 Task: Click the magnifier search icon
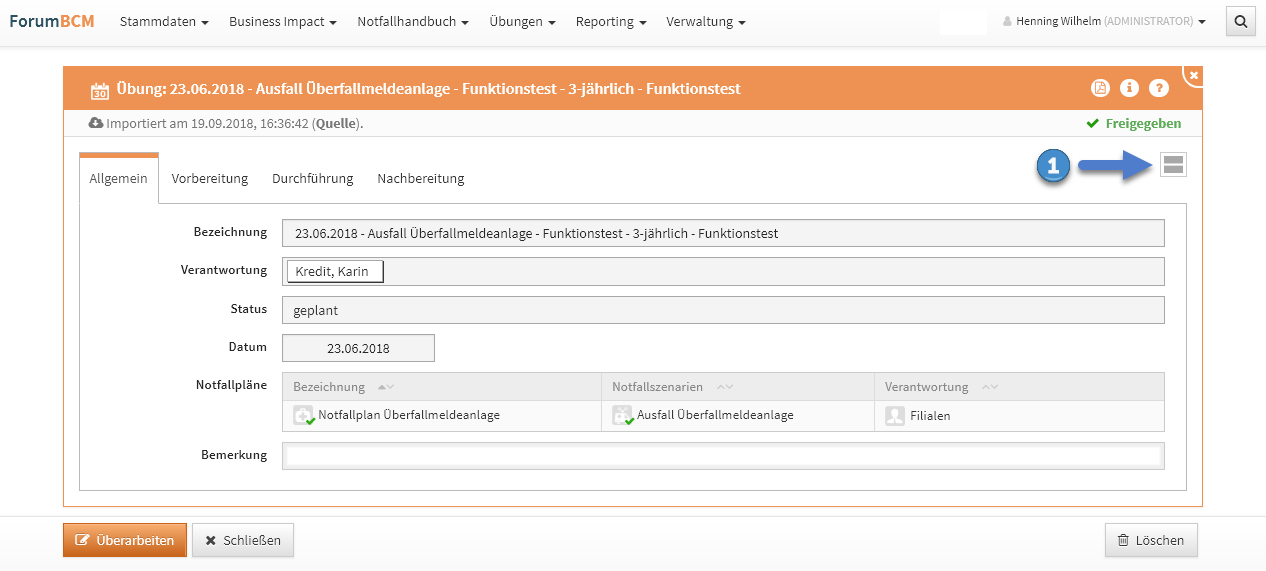pos(1240,21)
